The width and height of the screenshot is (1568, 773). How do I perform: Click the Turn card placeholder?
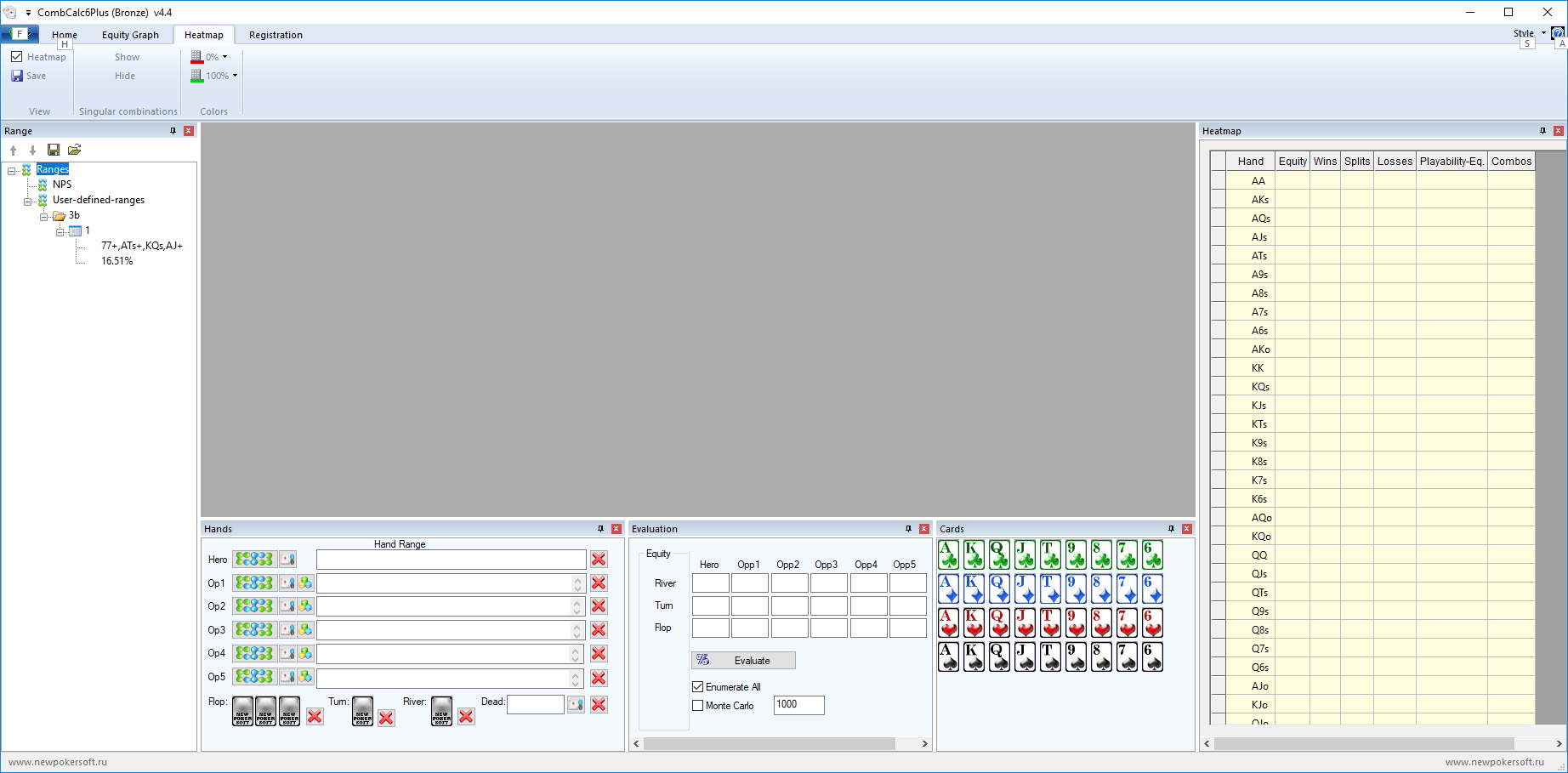click(362, 711)
